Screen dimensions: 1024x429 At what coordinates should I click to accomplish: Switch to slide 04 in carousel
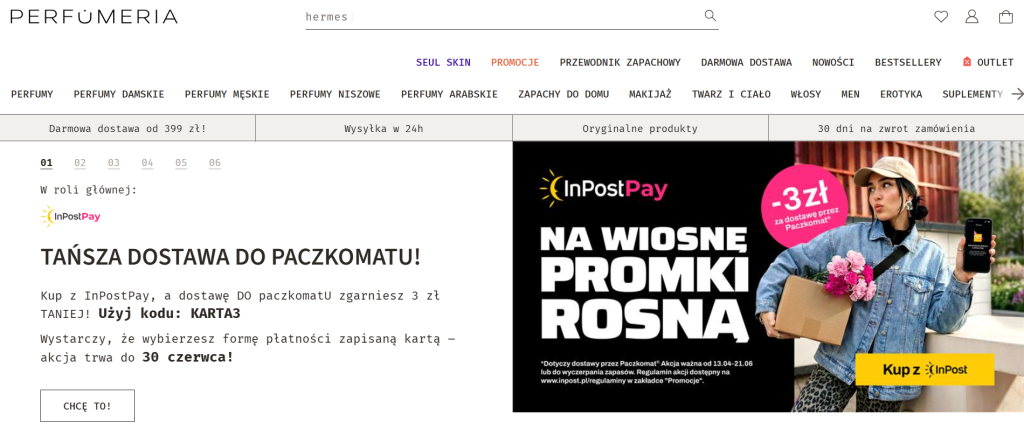click(147, 163)
